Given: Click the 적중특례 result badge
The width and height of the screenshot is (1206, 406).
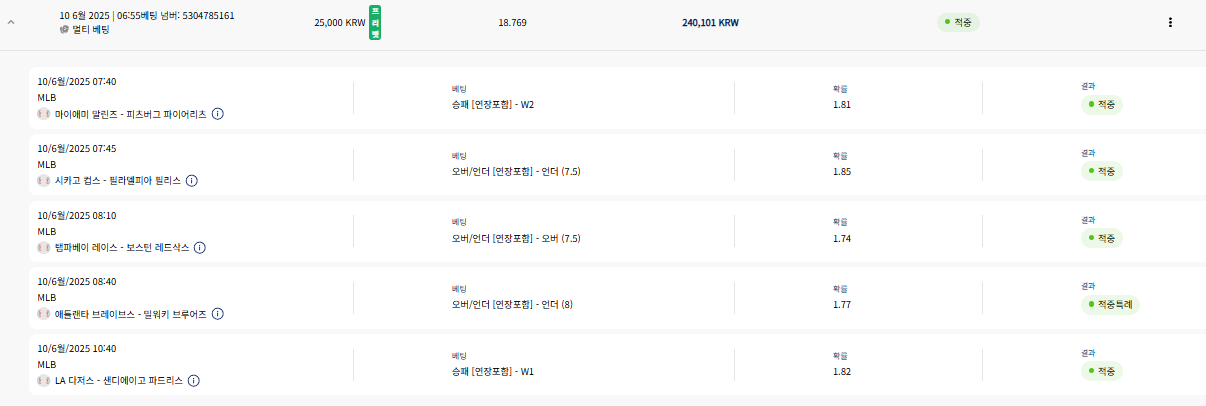Looking at the screenshot, I should click(x=1110, y=304).
